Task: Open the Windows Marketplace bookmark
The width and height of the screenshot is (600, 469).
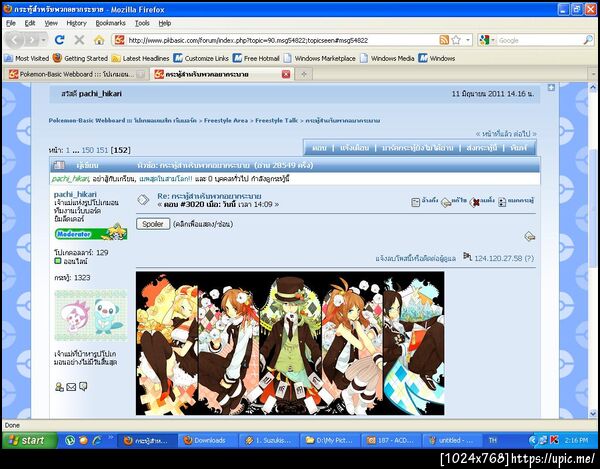Action: 320,59
